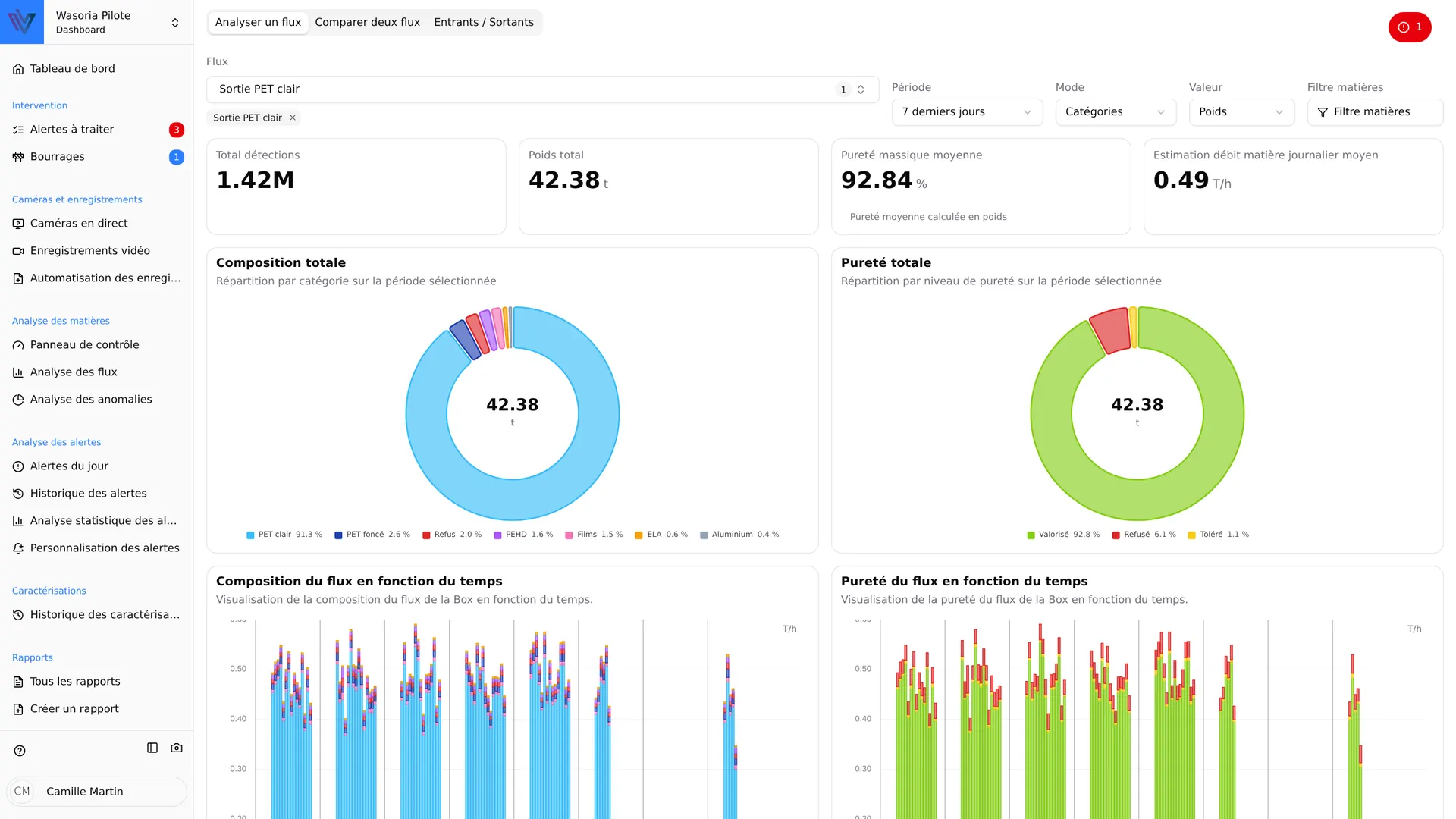Click the Wasoria logo icon
The image size is (1456, 819).
point(22,22)
